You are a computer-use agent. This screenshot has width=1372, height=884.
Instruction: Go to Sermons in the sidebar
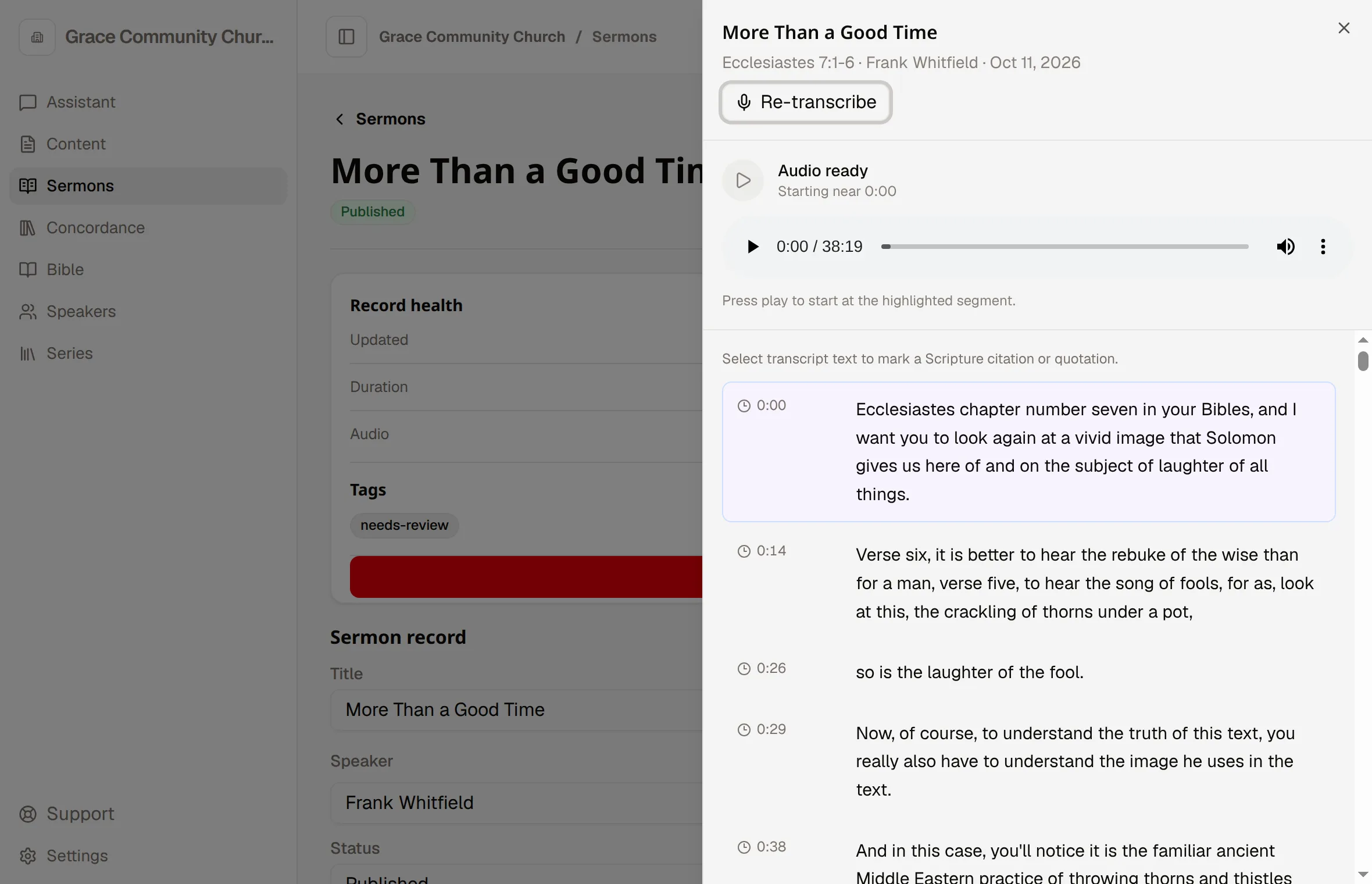pos(148,186)
